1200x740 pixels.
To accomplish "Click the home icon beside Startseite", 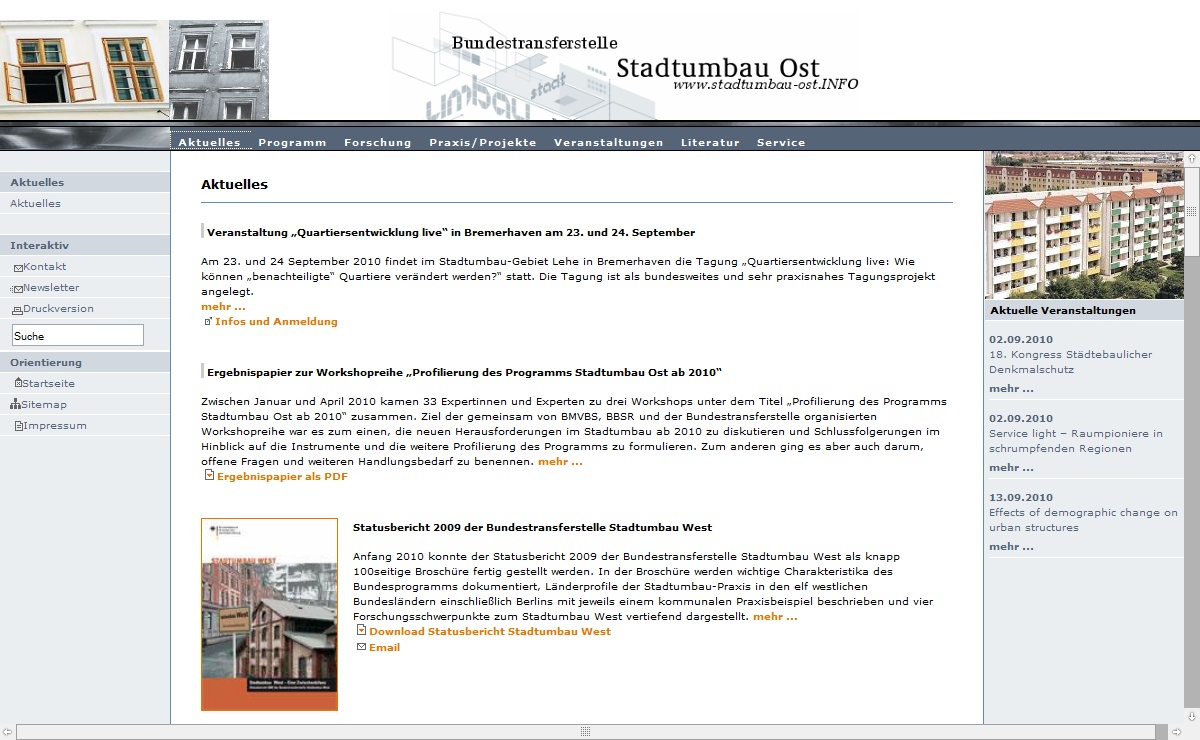I will [x=18, y=384].
